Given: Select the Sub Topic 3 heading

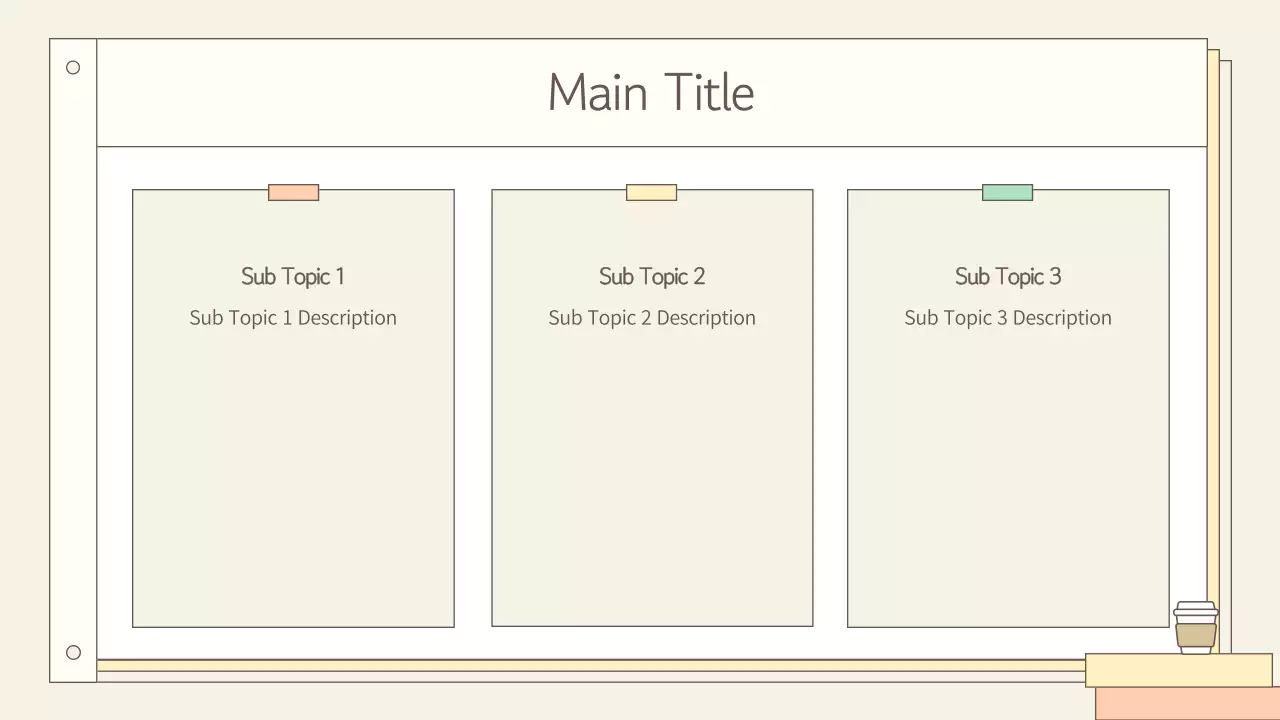Looking at the screenshot, I should (x=1008, y=276).
